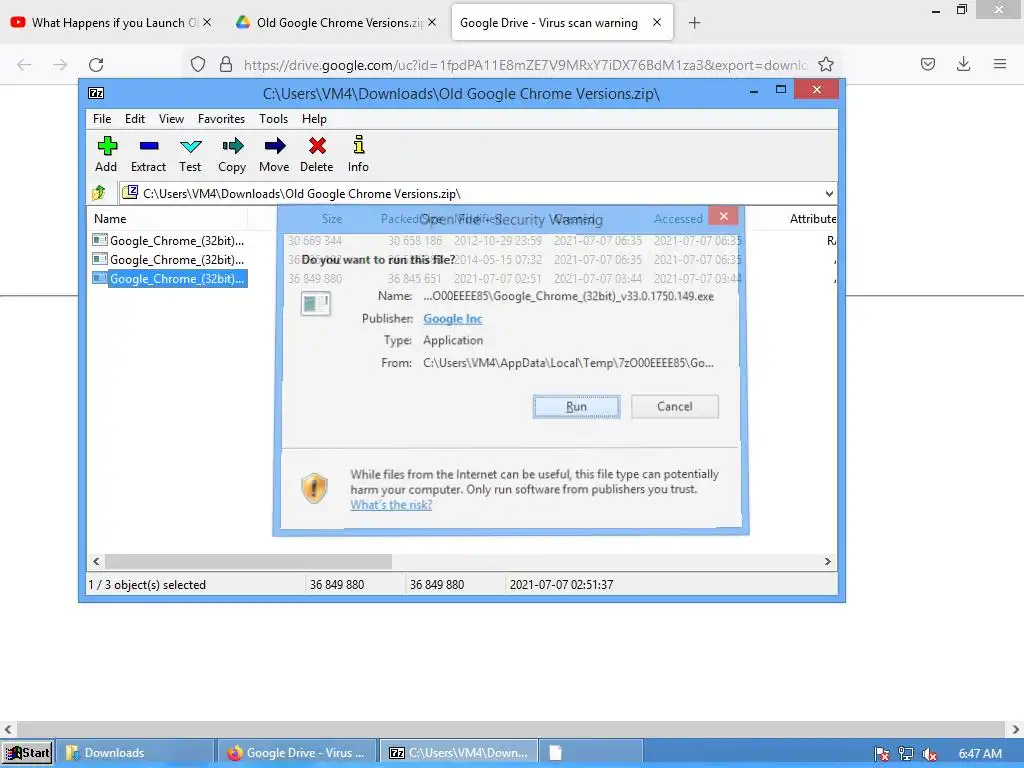Click the security flag tray icon
The image size is (1024, 768).
point(881,754)
